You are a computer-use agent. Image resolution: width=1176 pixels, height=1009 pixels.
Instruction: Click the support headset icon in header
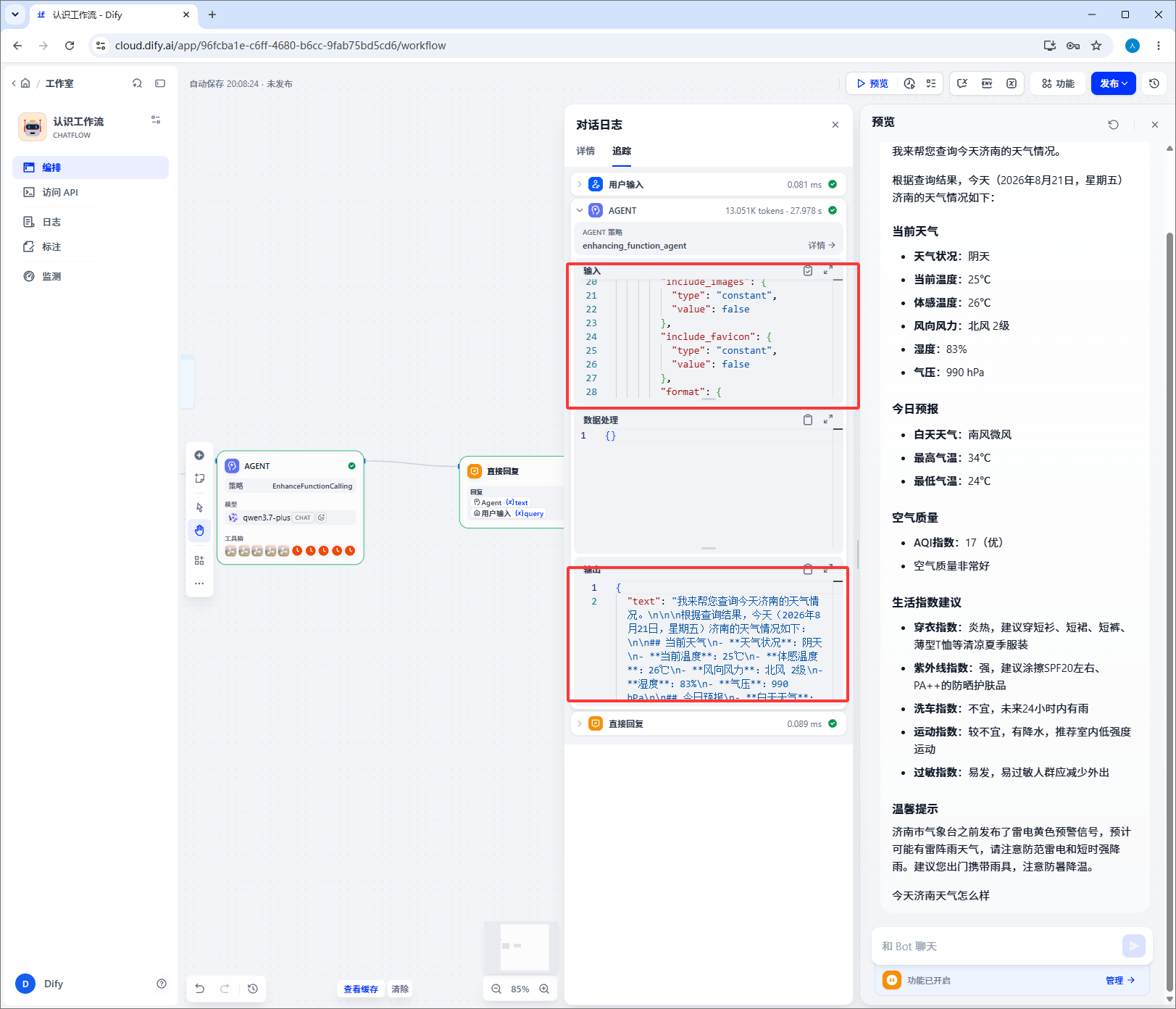pos(137,83)
